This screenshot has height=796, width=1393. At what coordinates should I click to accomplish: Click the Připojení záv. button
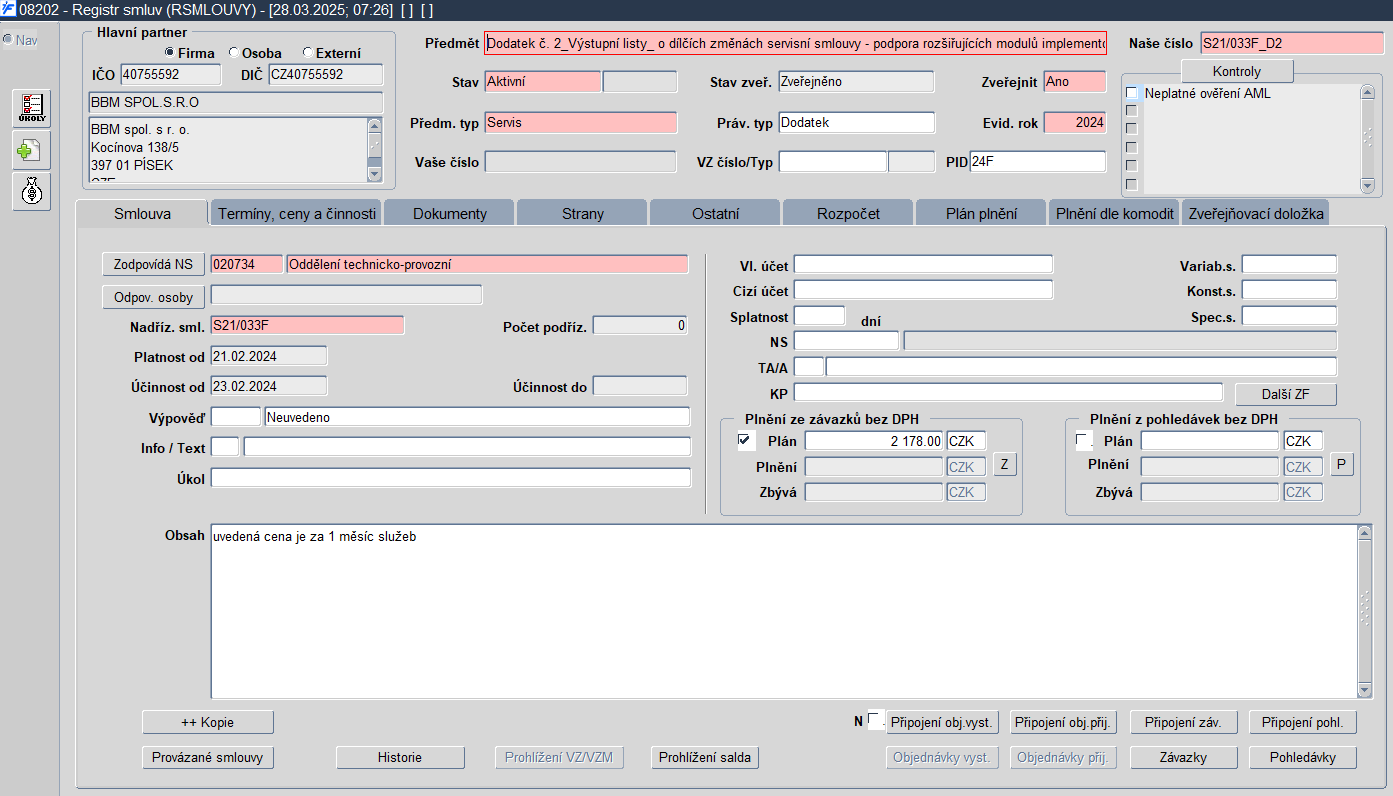coord(1183,722)
